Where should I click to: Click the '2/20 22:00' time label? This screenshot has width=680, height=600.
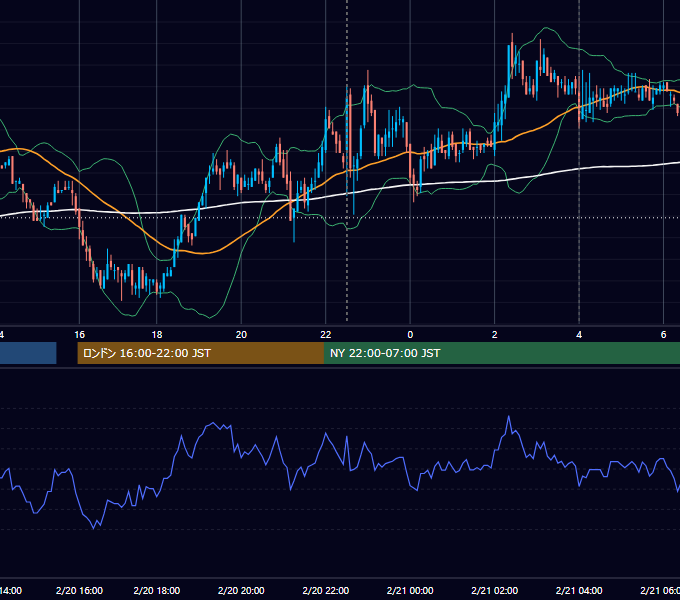[x=326, y=590]
